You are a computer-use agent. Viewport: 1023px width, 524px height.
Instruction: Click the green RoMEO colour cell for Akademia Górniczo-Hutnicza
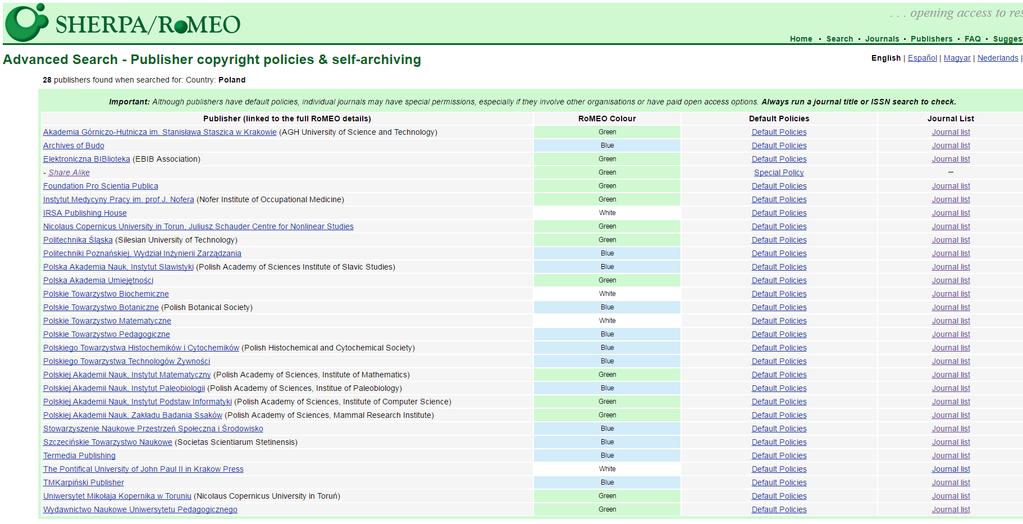607,132
